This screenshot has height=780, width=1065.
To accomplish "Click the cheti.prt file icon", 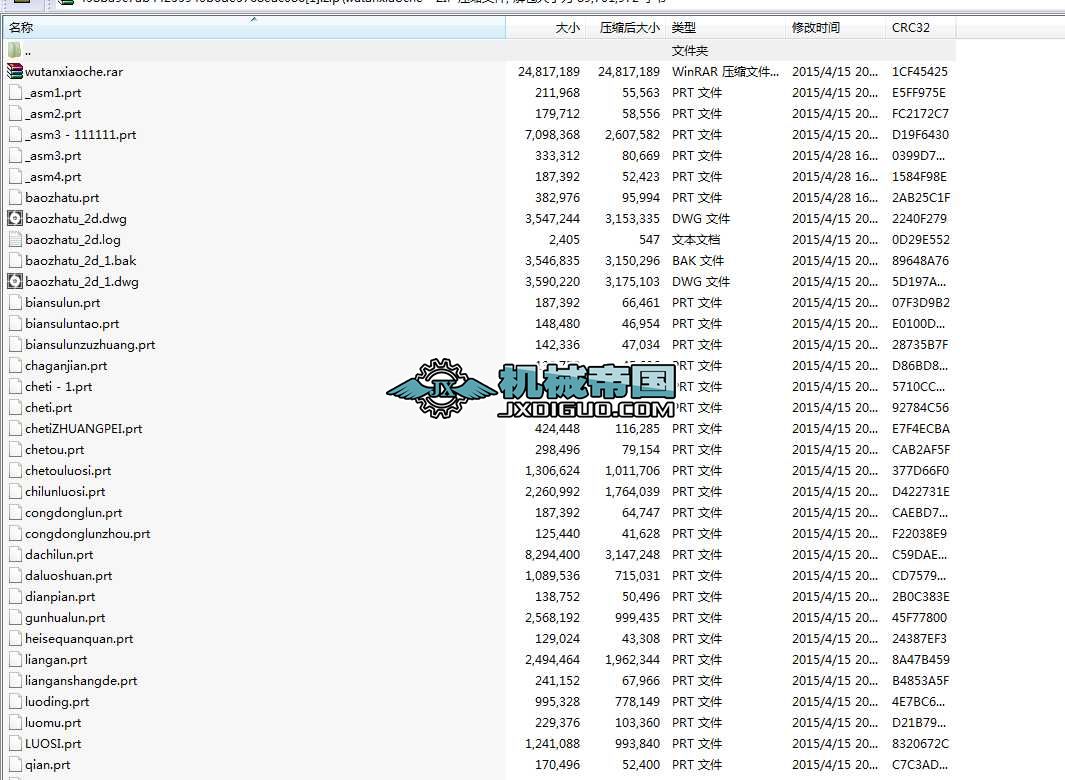I will 15,408.
